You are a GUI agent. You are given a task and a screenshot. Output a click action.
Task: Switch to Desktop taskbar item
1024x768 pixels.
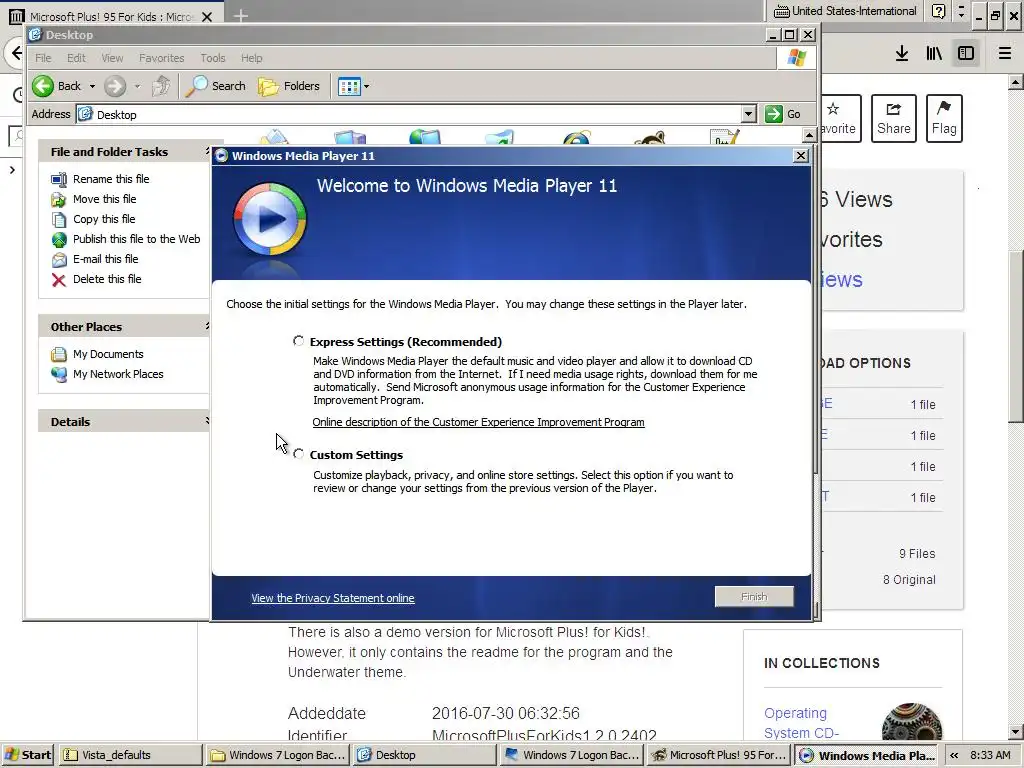(426, 755)
